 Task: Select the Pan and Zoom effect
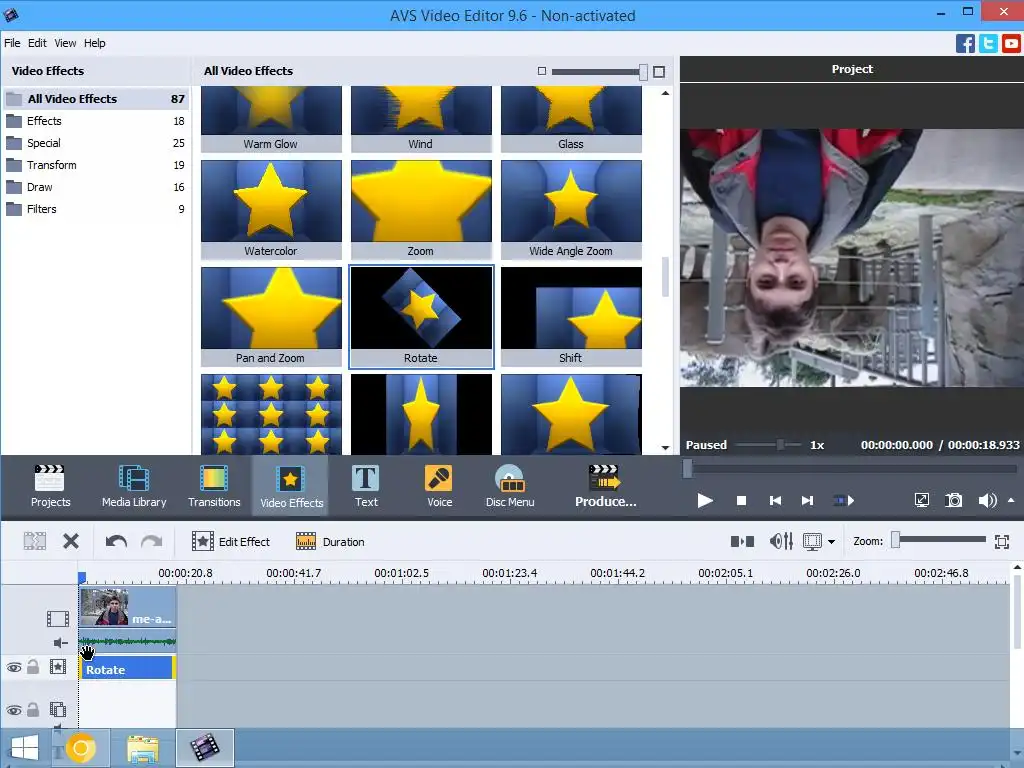tap(271, 317)
